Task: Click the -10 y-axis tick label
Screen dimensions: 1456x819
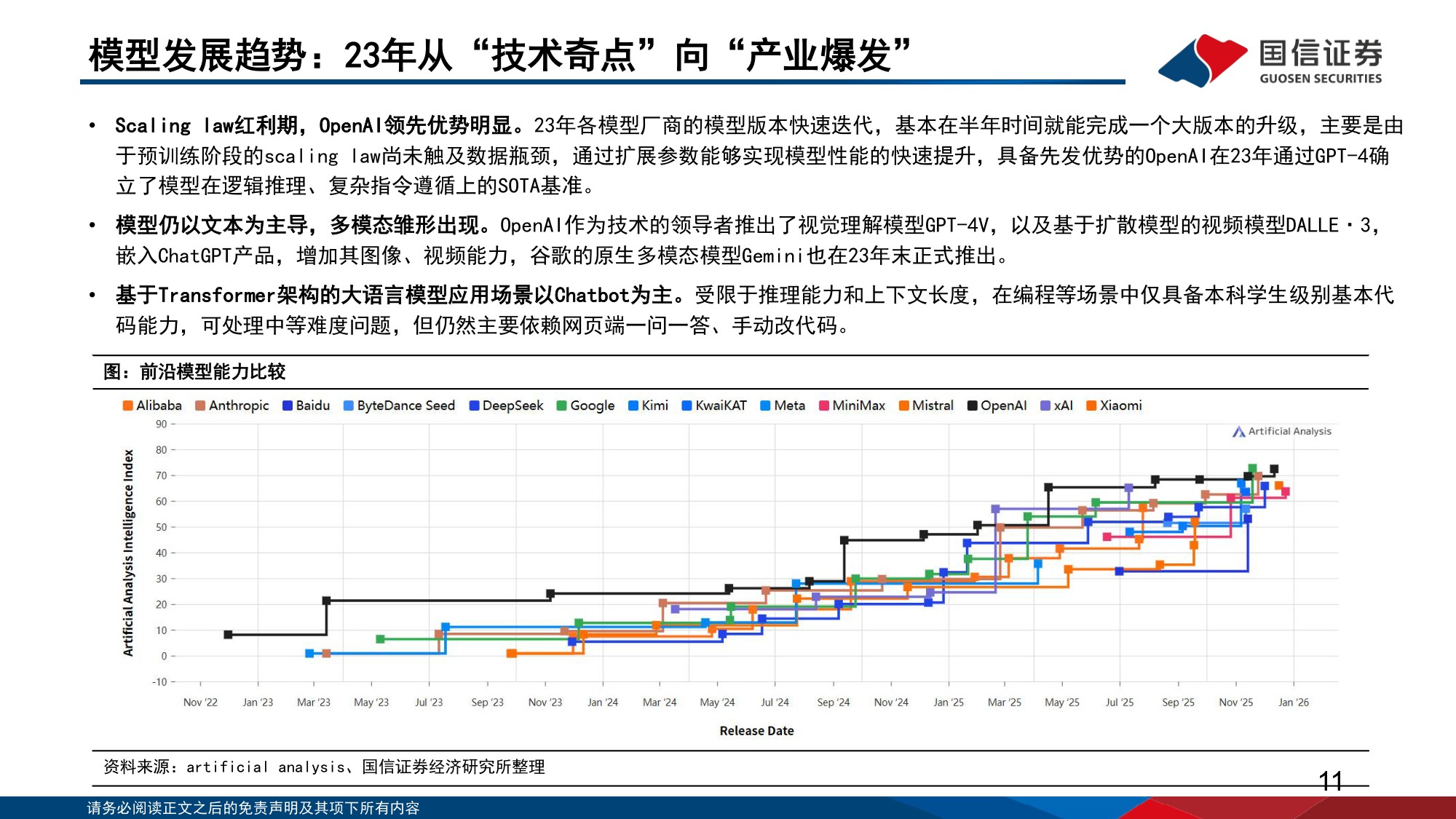Action: [159, 682]
